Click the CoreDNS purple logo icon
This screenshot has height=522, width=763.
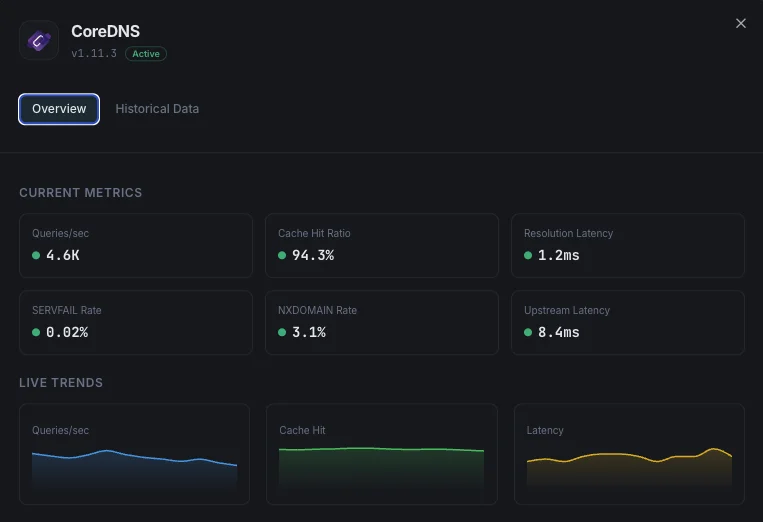click(x=39, y=40)
